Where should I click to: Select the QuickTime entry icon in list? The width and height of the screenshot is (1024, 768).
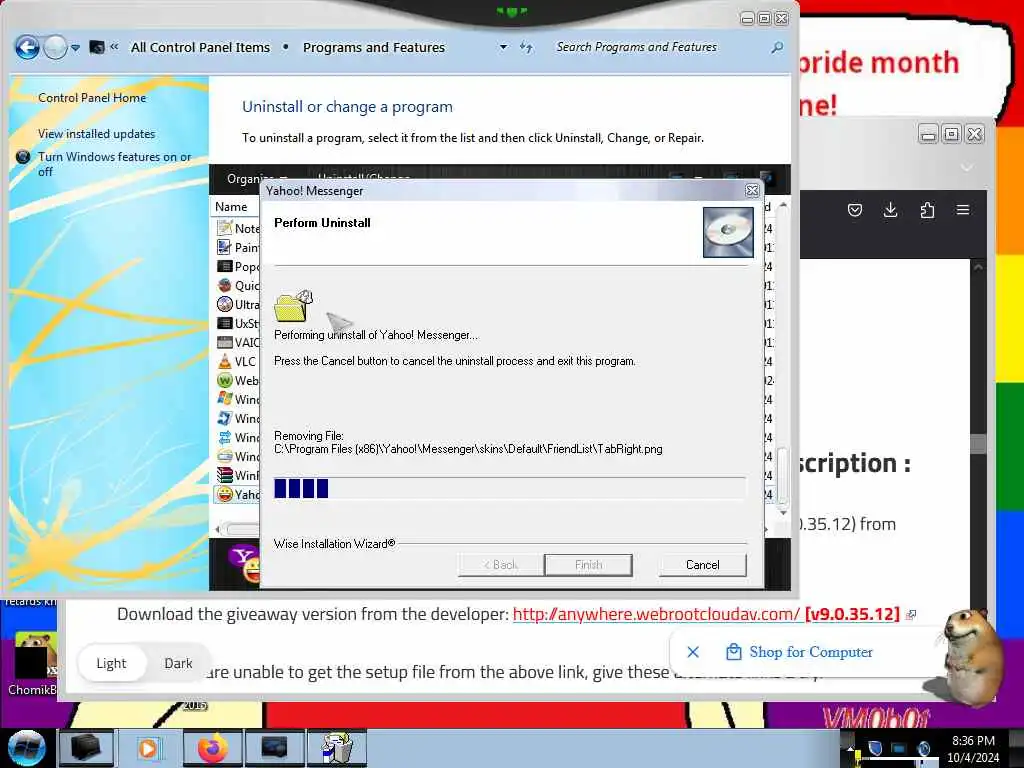coord(225,285)
